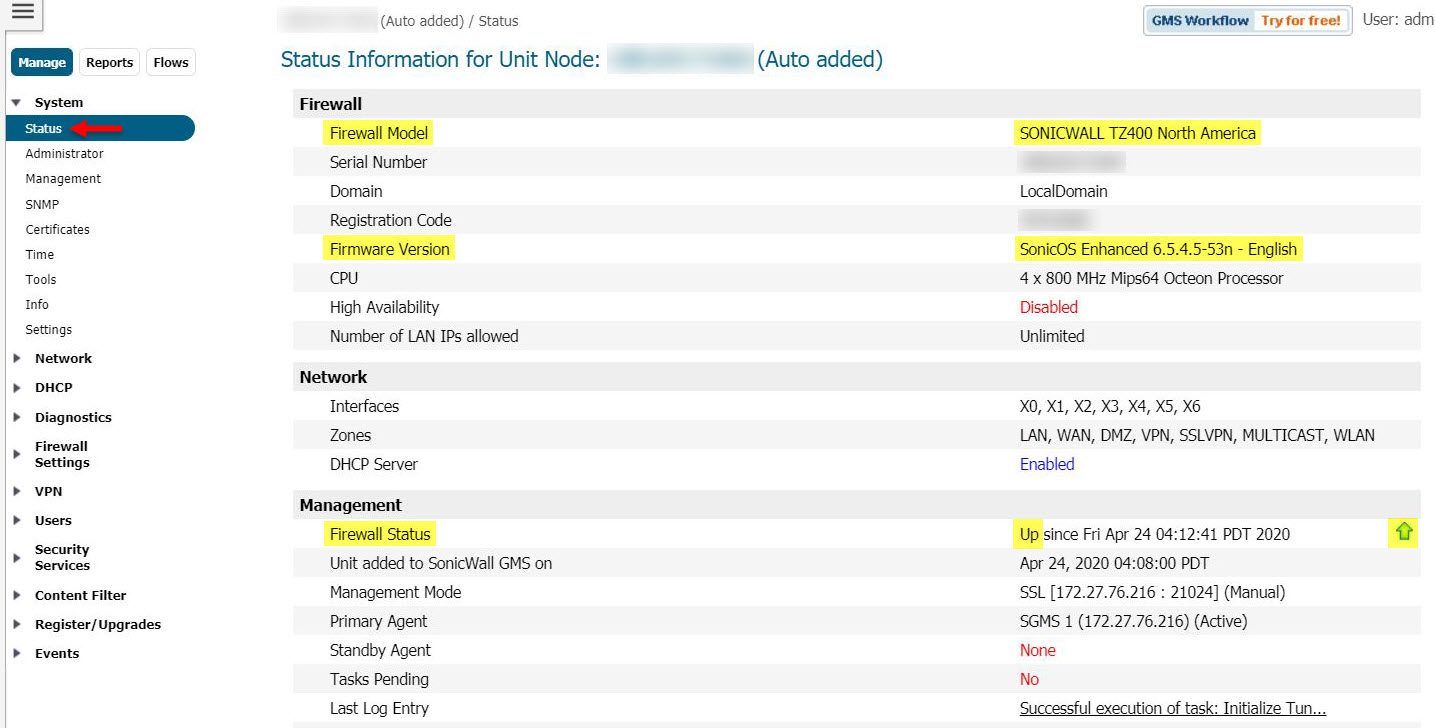Open the Last Log Entry task link

point(1172,709)
